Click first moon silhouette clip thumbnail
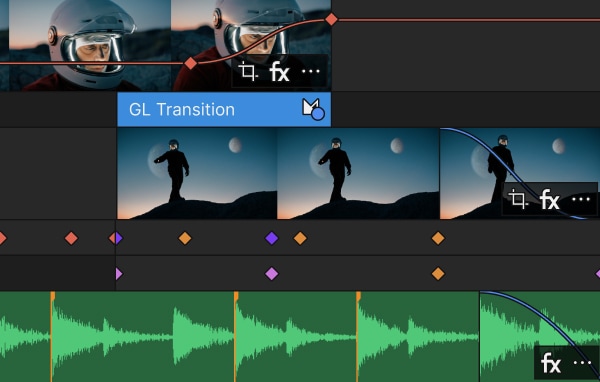600x382 pixels. click(197, 173)
